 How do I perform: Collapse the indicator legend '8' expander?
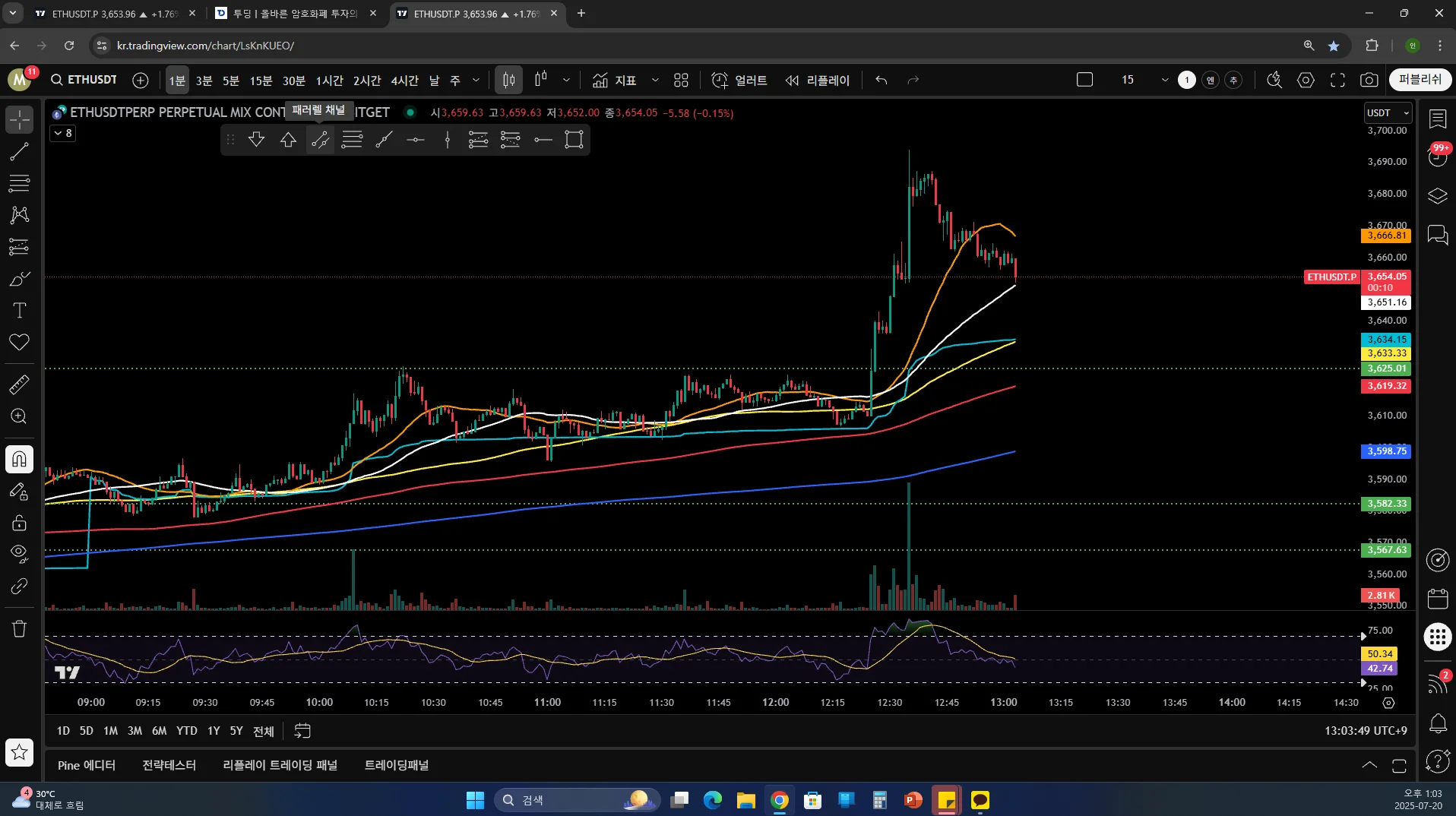63,133
